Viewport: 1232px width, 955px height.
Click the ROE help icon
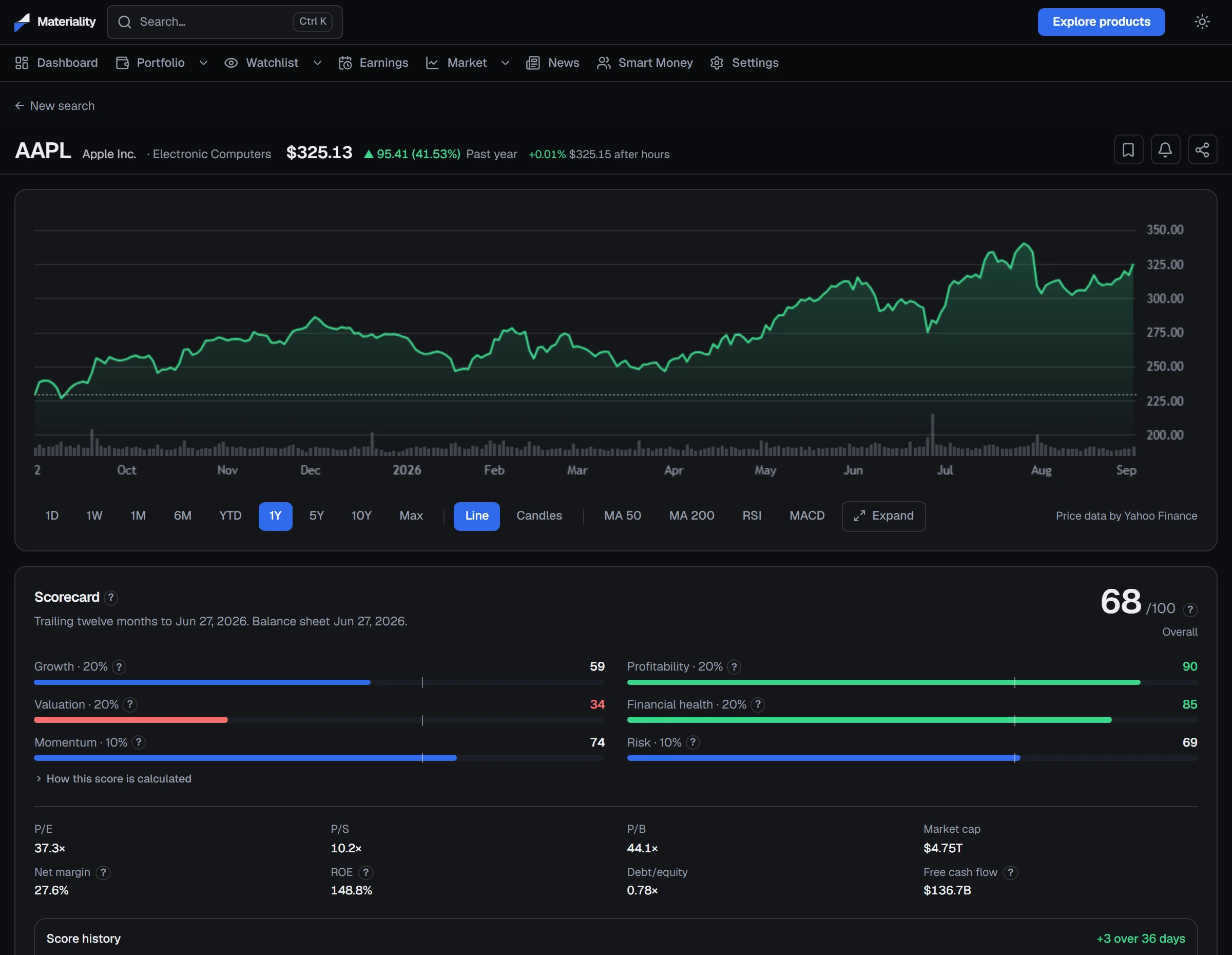[x=365, y=873]
